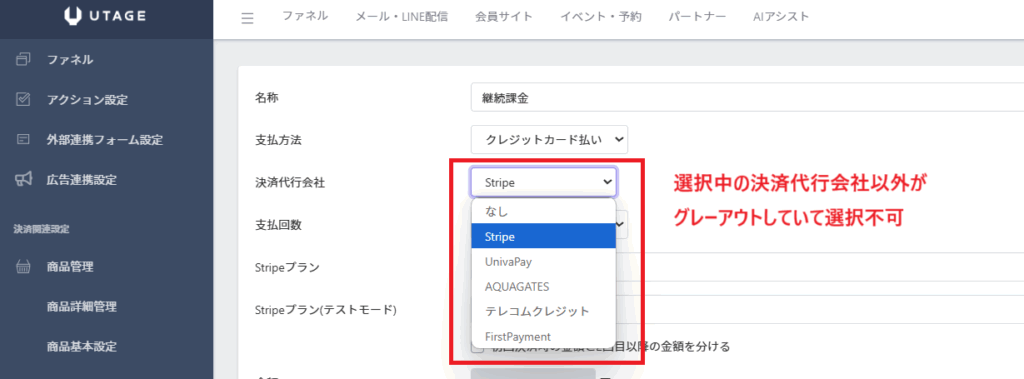Click the UTAGE logo icon

click(72, 16)
